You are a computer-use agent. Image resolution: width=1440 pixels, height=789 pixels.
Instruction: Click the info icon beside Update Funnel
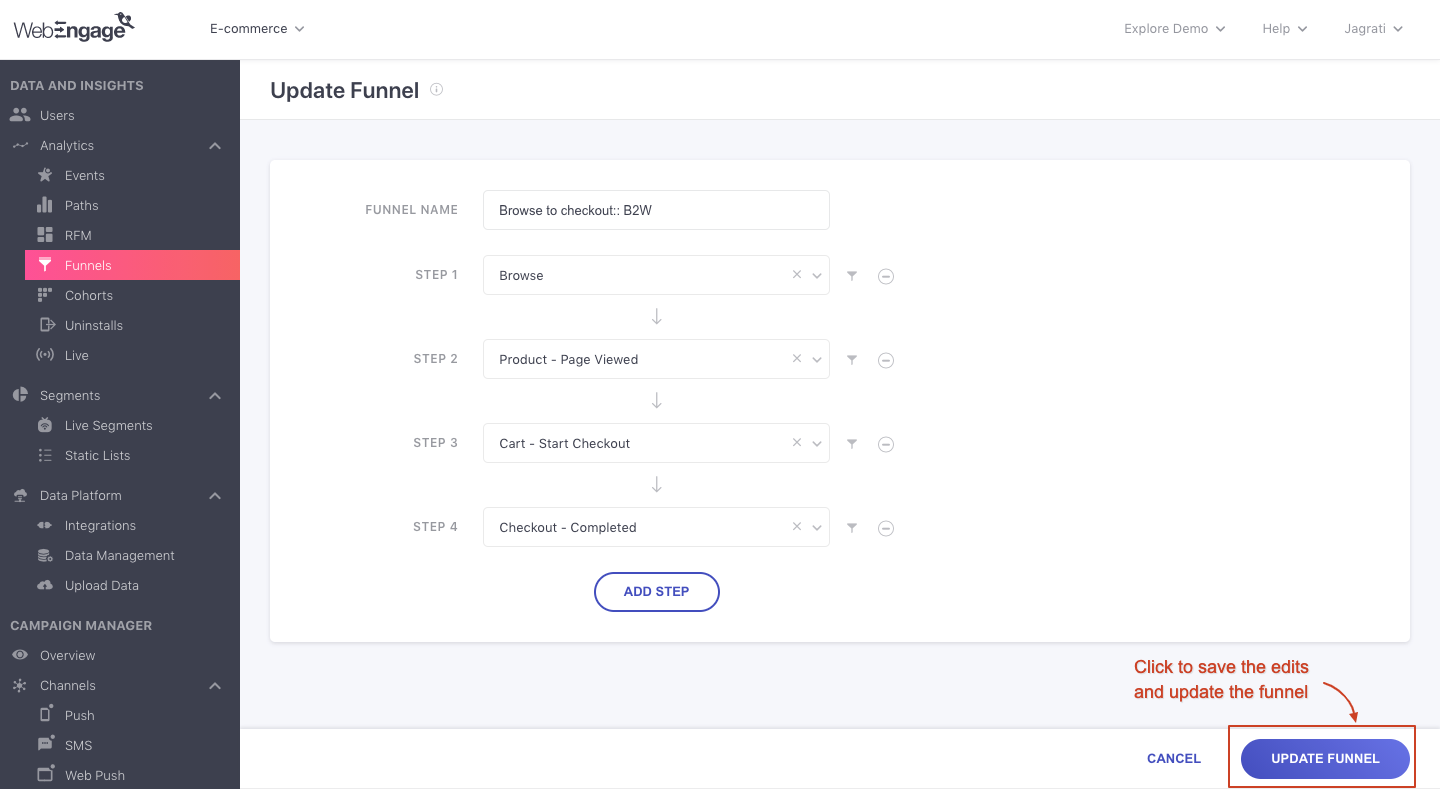coord(436,89)
